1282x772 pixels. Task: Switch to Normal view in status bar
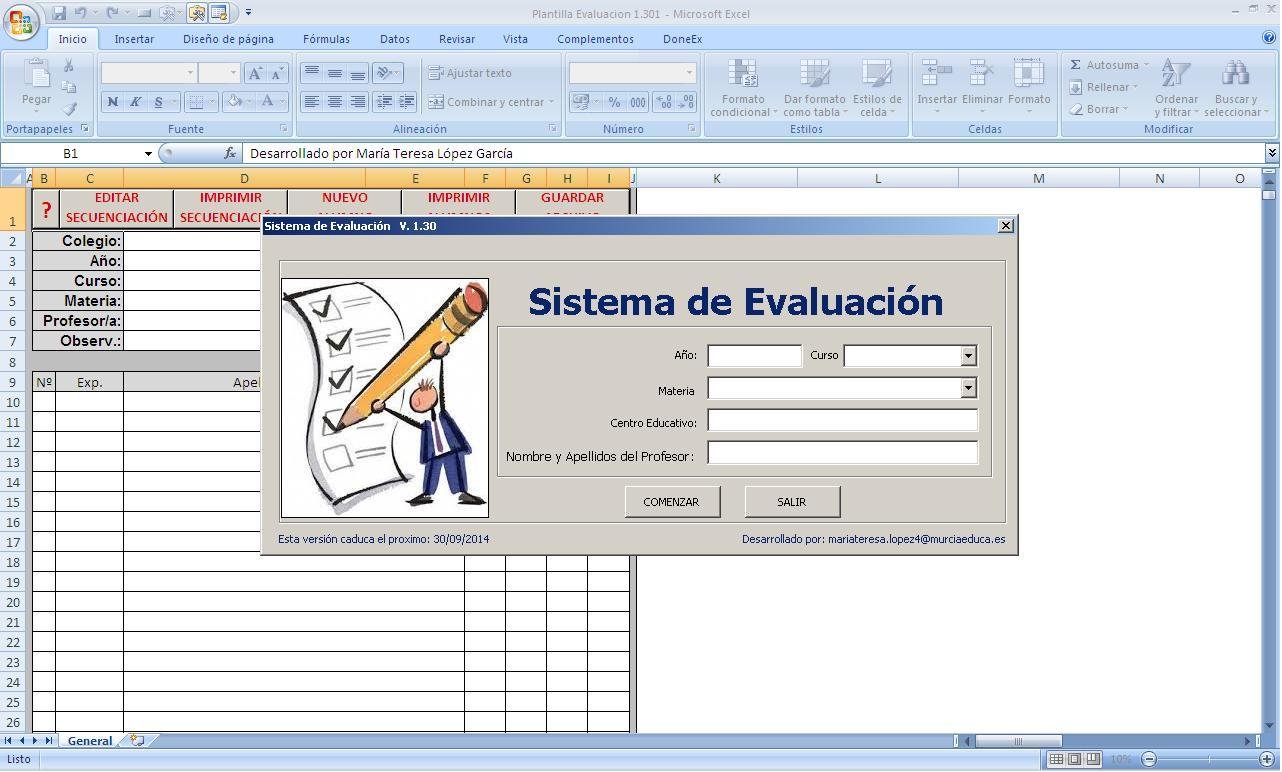tap(1056, 760)
